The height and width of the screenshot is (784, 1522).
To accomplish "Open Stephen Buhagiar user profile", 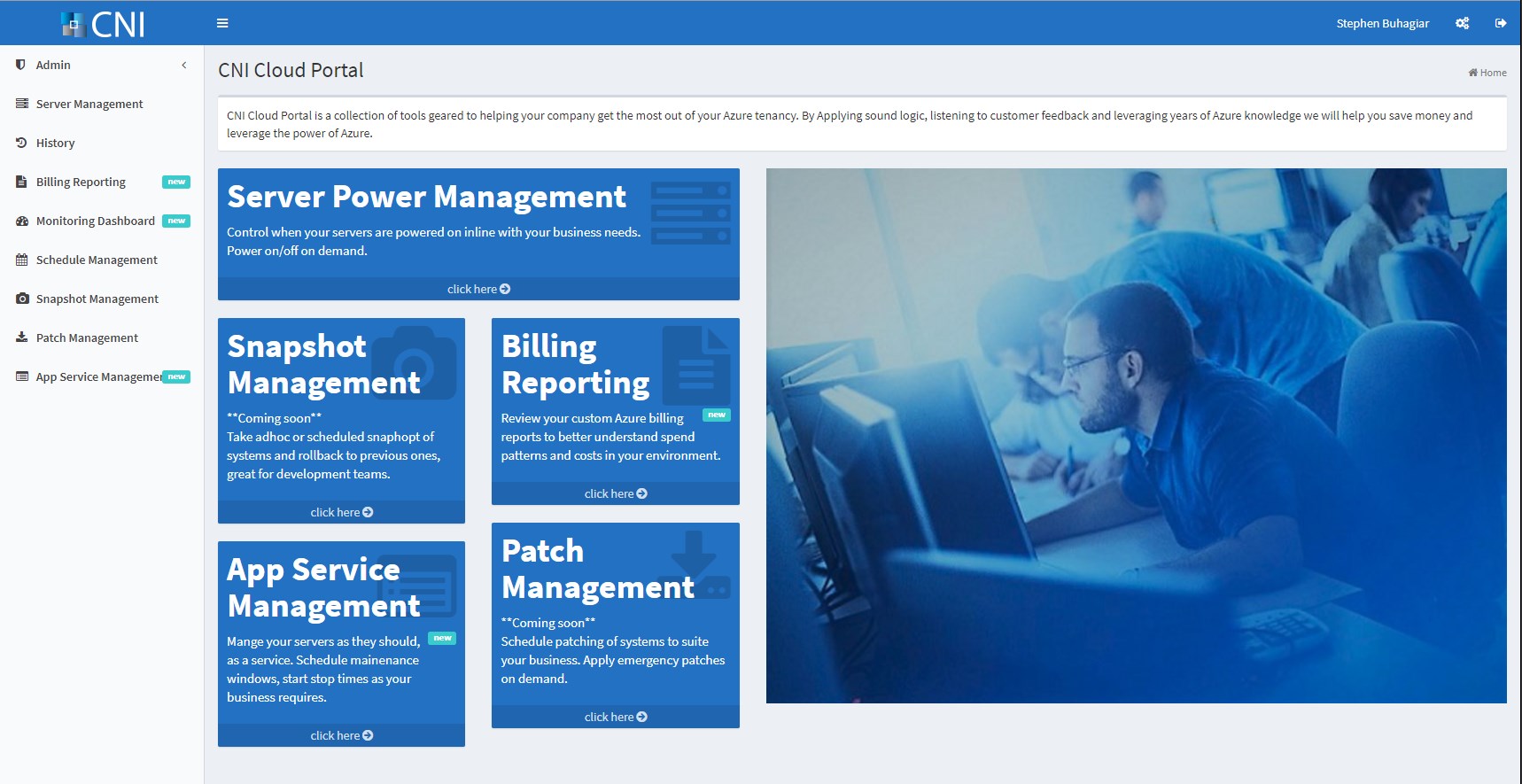I will pyautogui.click(x=1382, y=23).
